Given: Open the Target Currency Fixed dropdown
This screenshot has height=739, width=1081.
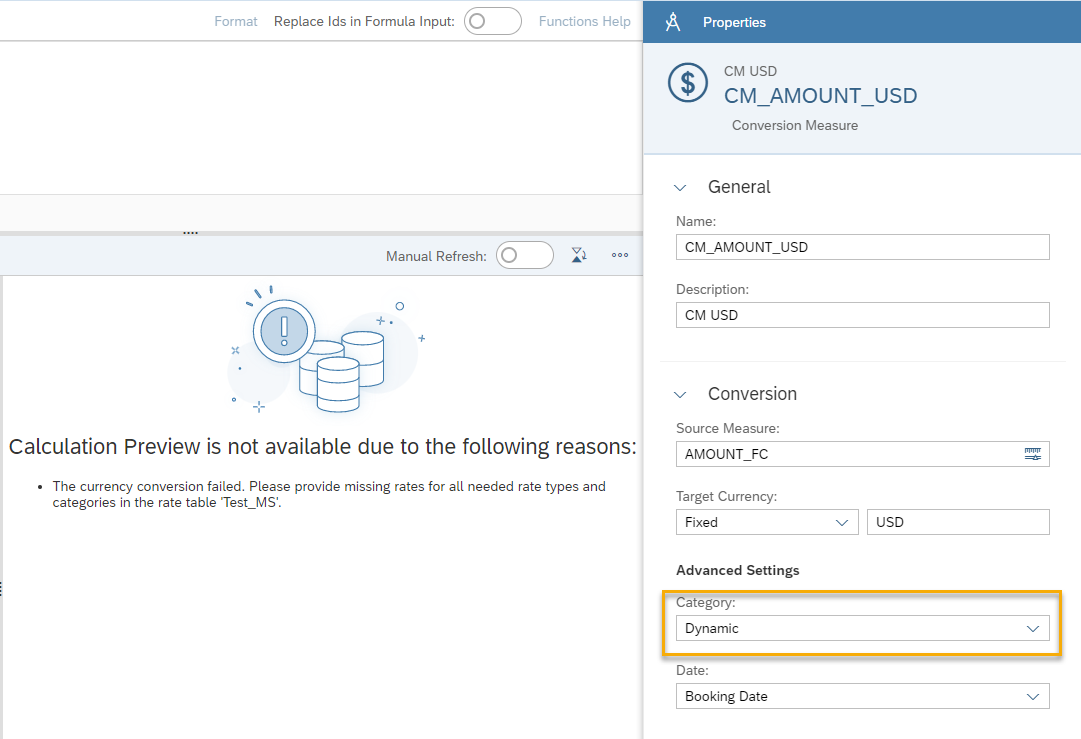Looking at the screenshot, I should (x=767, y=522).
